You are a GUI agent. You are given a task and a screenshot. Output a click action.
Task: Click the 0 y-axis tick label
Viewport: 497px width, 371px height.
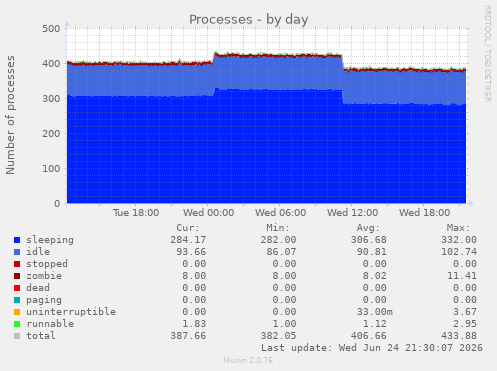click(57, 204)
